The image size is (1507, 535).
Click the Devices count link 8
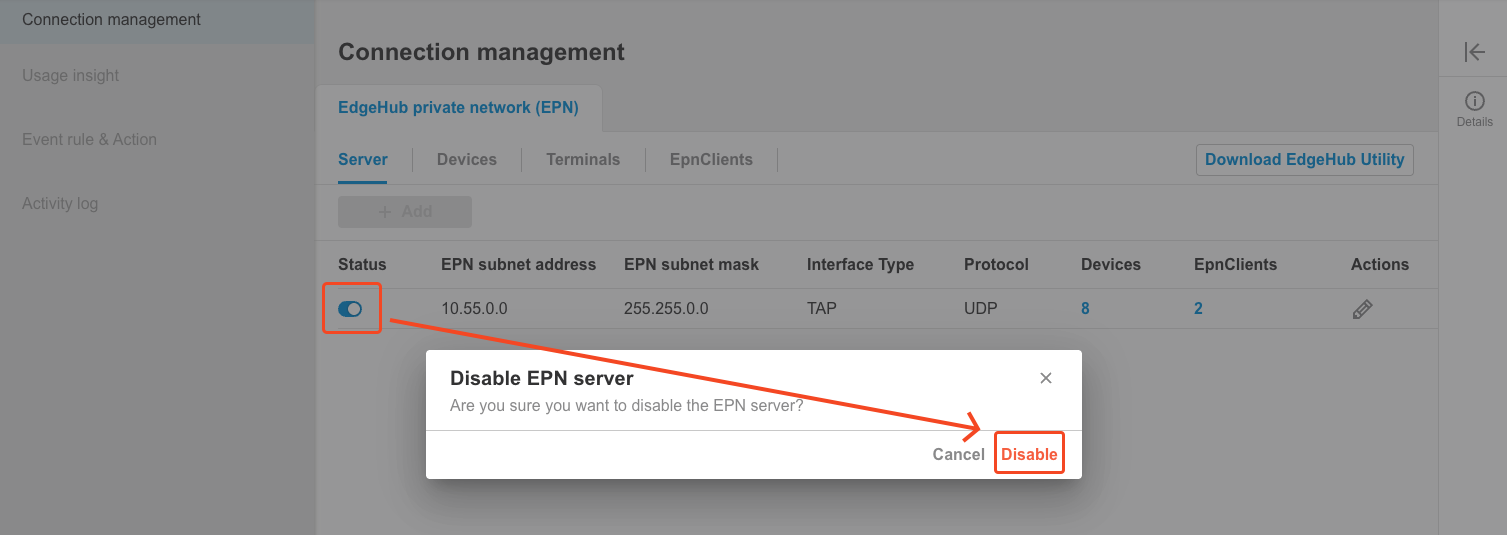click(1085, 309)
